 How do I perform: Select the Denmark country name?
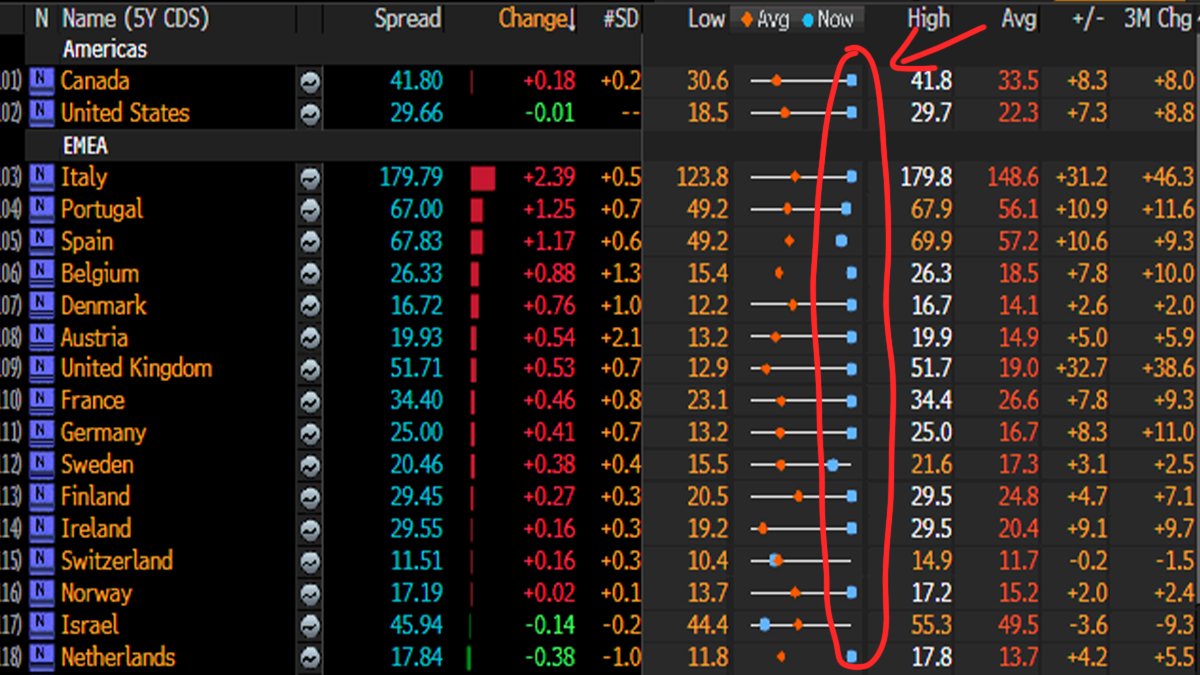[x=103, y=305]
